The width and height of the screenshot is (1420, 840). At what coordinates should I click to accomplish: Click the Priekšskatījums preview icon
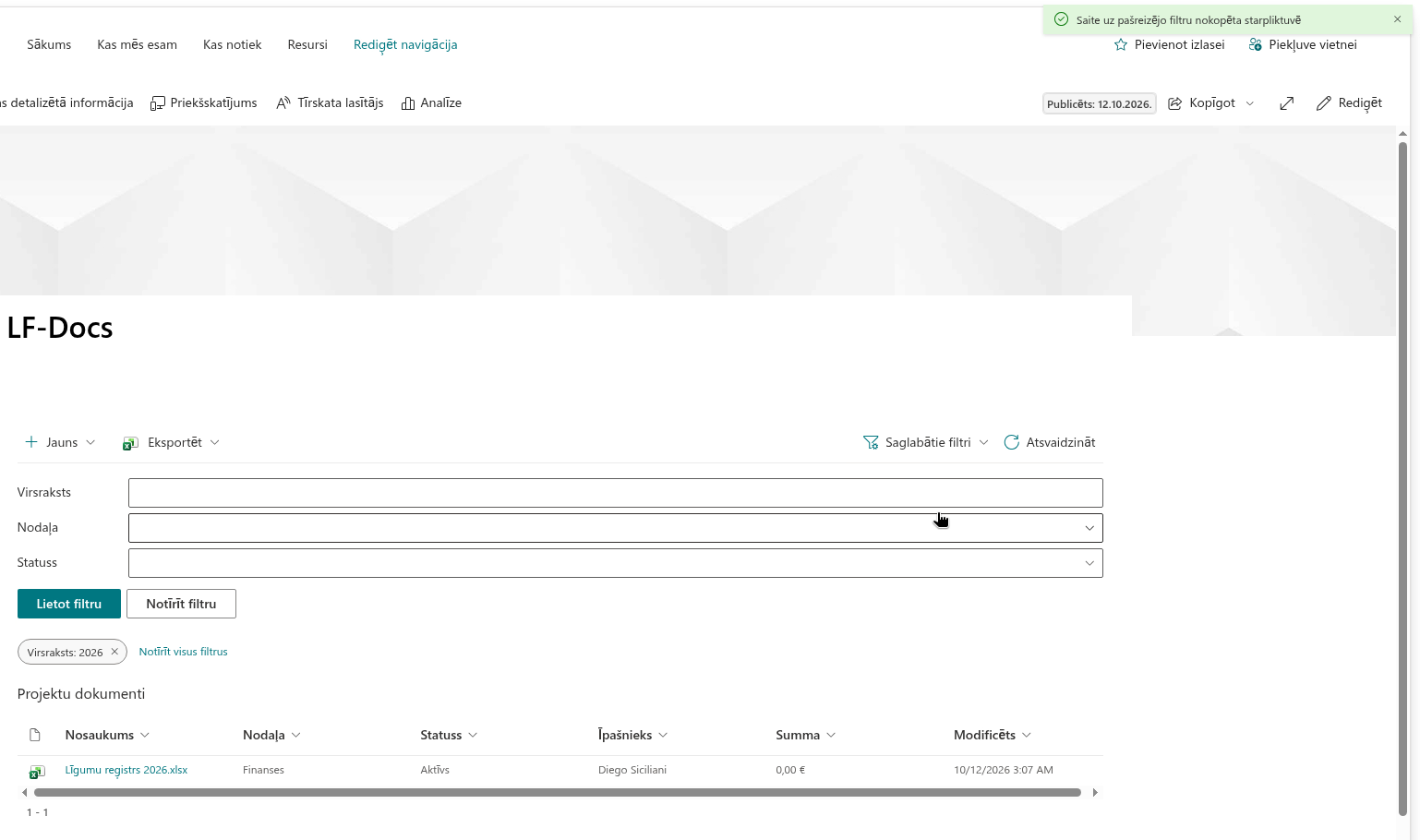tap(158, 103)
